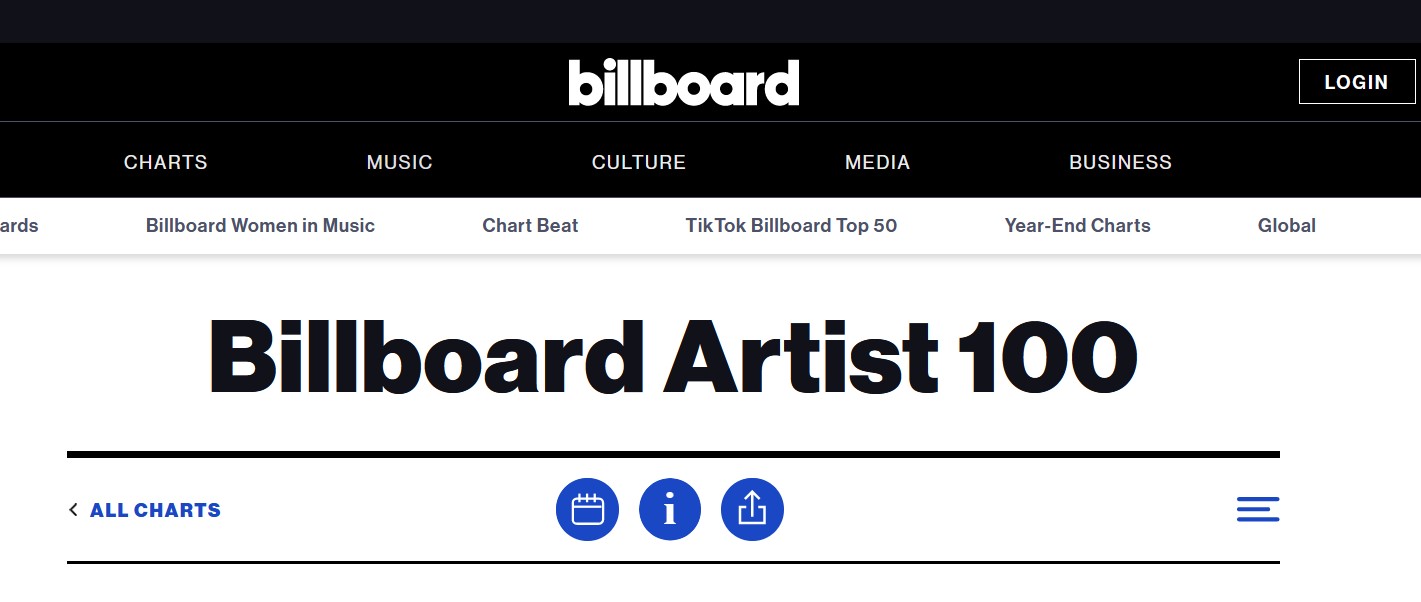
Task: Open TikTok Billboard Top 50 link
Action: [791, 226]
